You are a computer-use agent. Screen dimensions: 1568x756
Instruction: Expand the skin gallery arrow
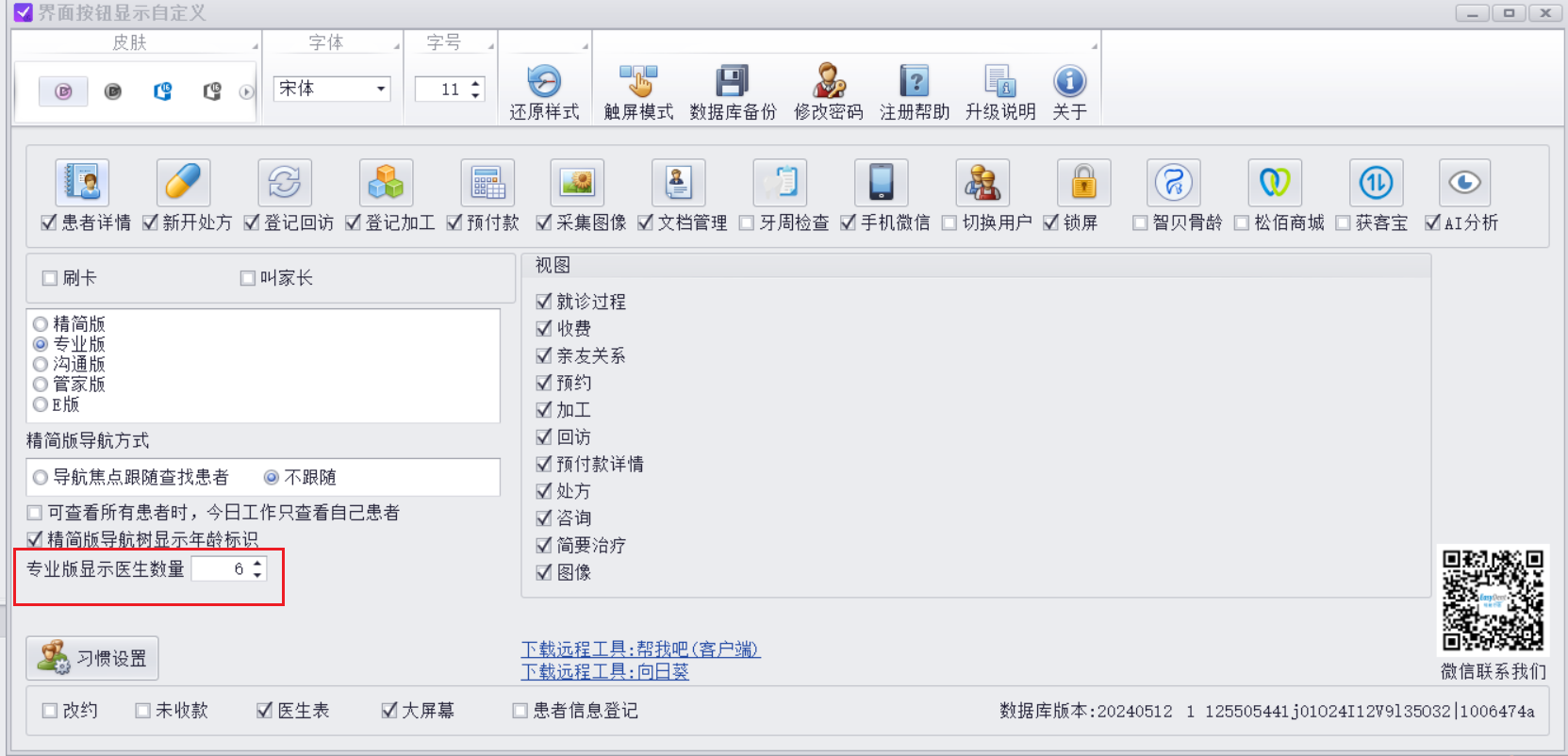point(246,91)
